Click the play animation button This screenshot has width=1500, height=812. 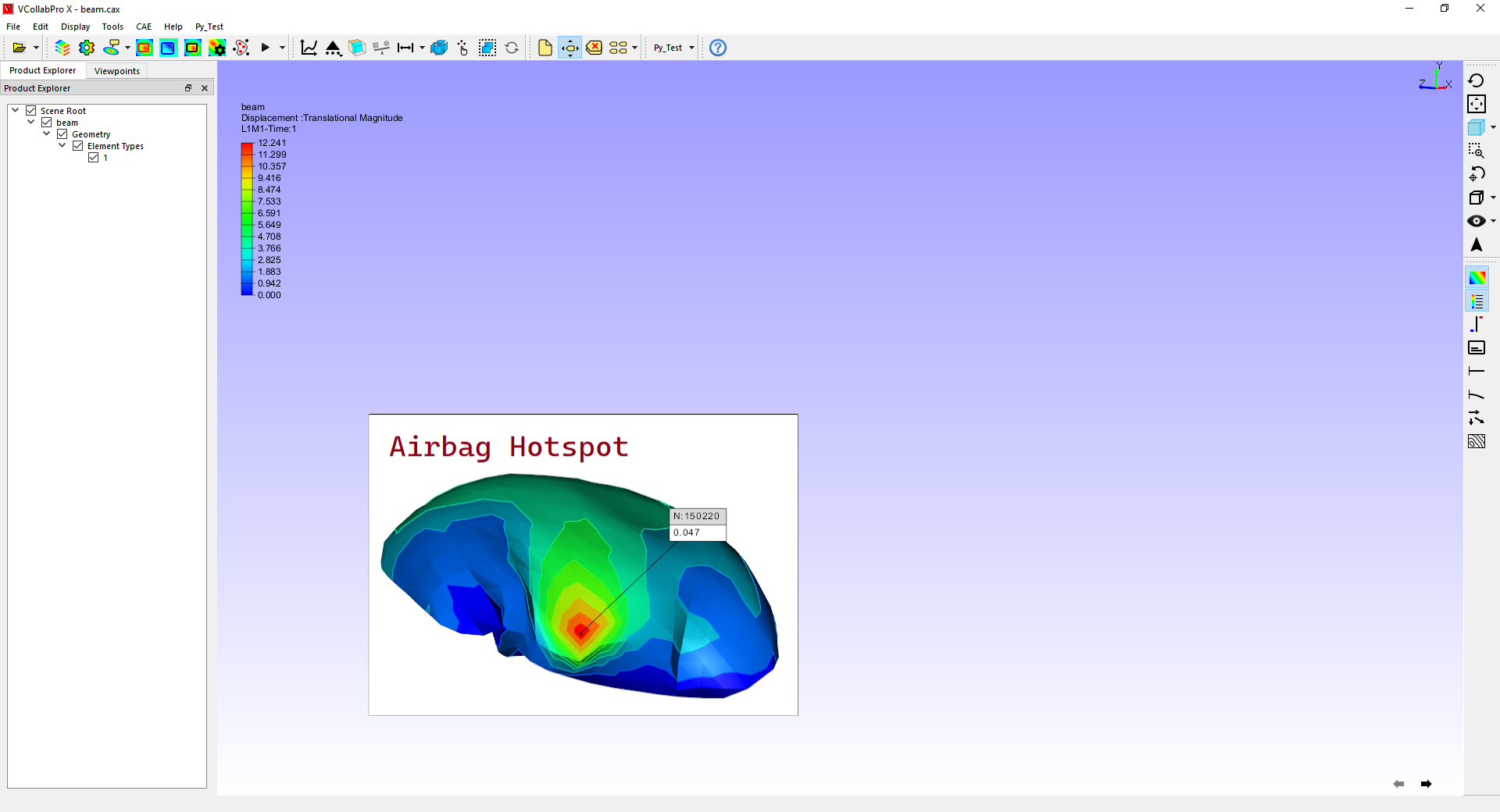tap(266, 48)
